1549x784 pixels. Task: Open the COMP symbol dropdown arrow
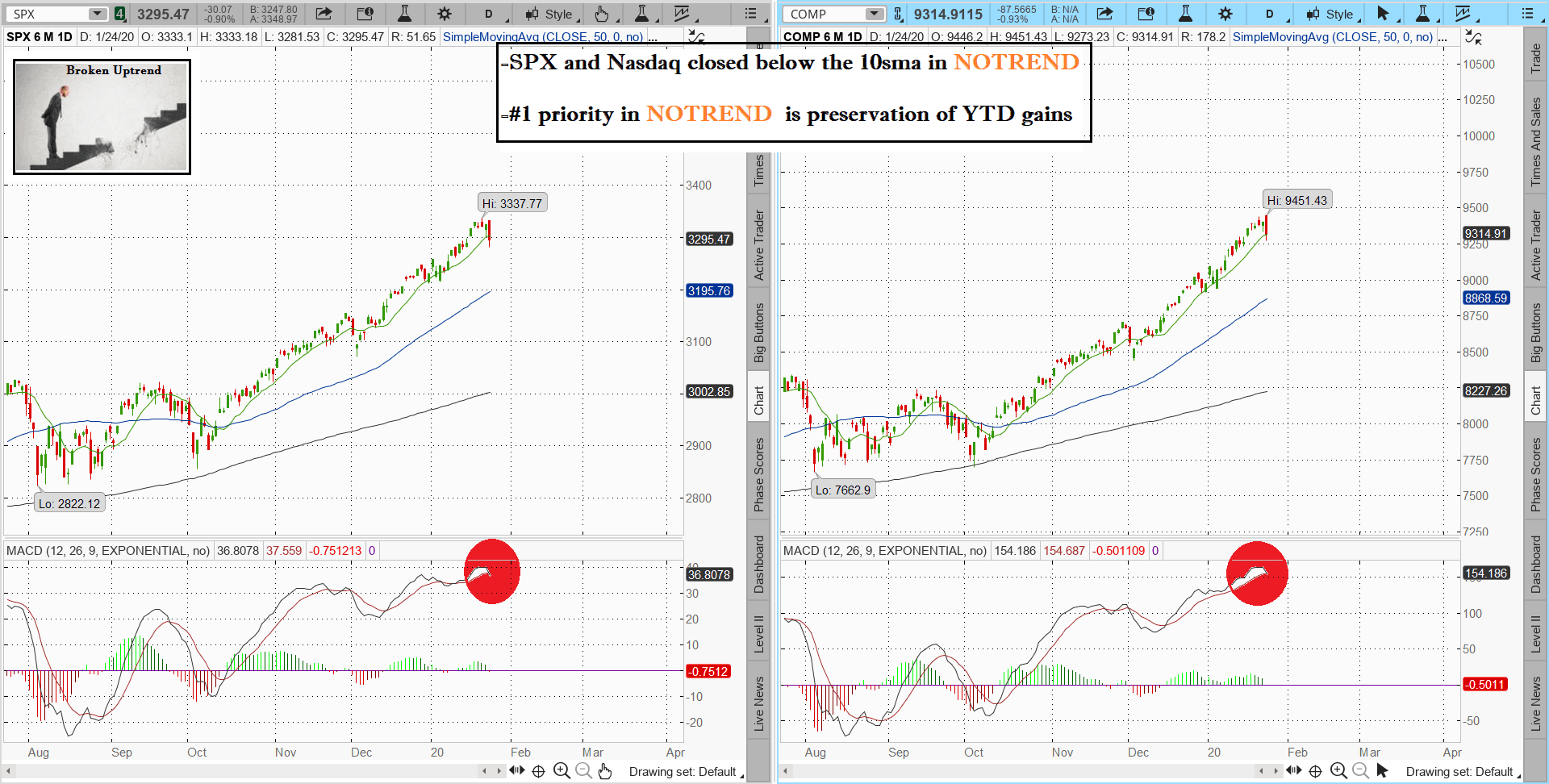click(x=875, y=14)
